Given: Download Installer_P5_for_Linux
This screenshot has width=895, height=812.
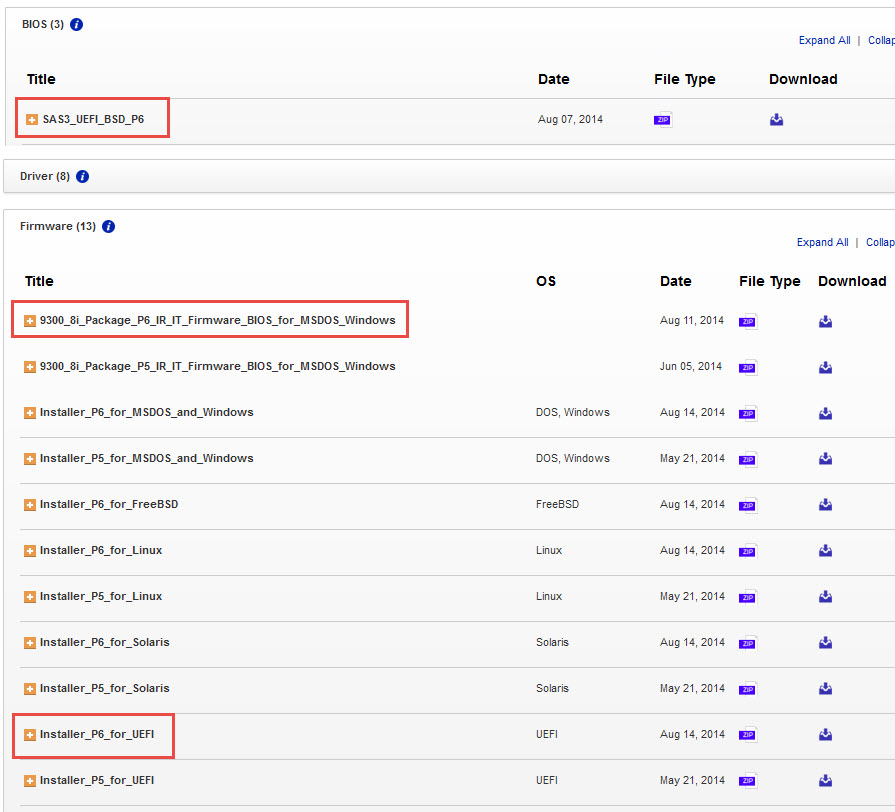Looking at the screenshot, I should 825,597.
